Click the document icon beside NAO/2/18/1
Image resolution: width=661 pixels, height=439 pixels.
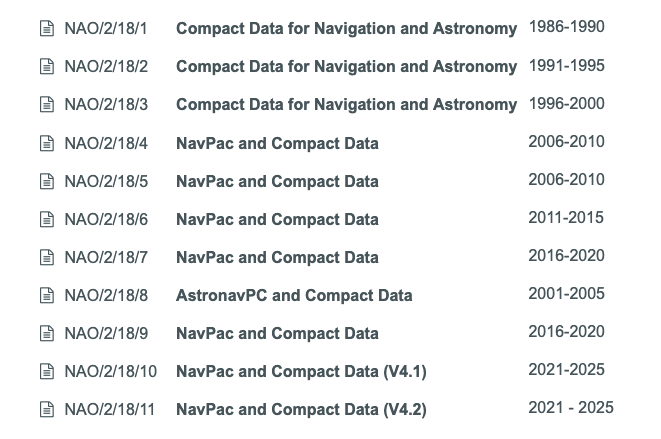point(45,29)
